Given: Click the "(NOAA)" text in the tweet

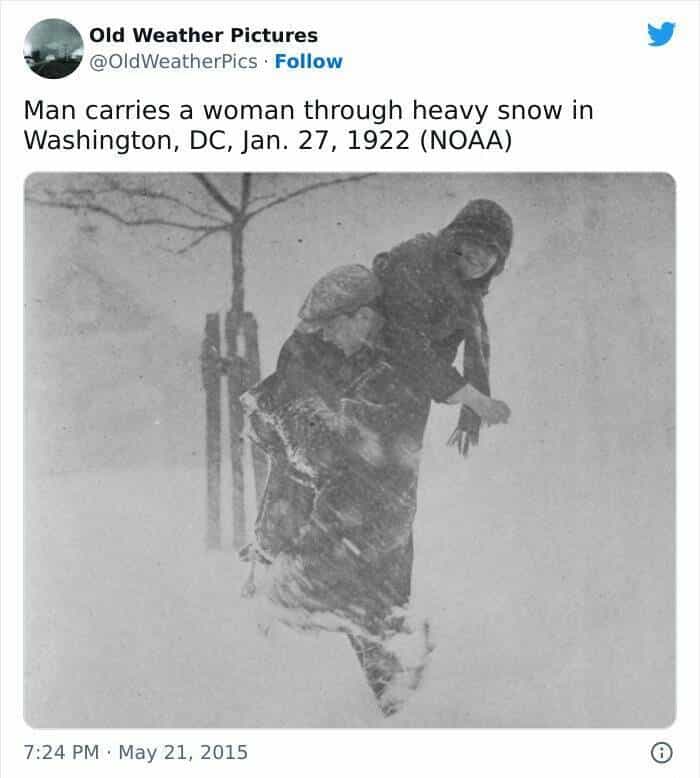Looking at the screenshot, I should click(x=466, y=140).
